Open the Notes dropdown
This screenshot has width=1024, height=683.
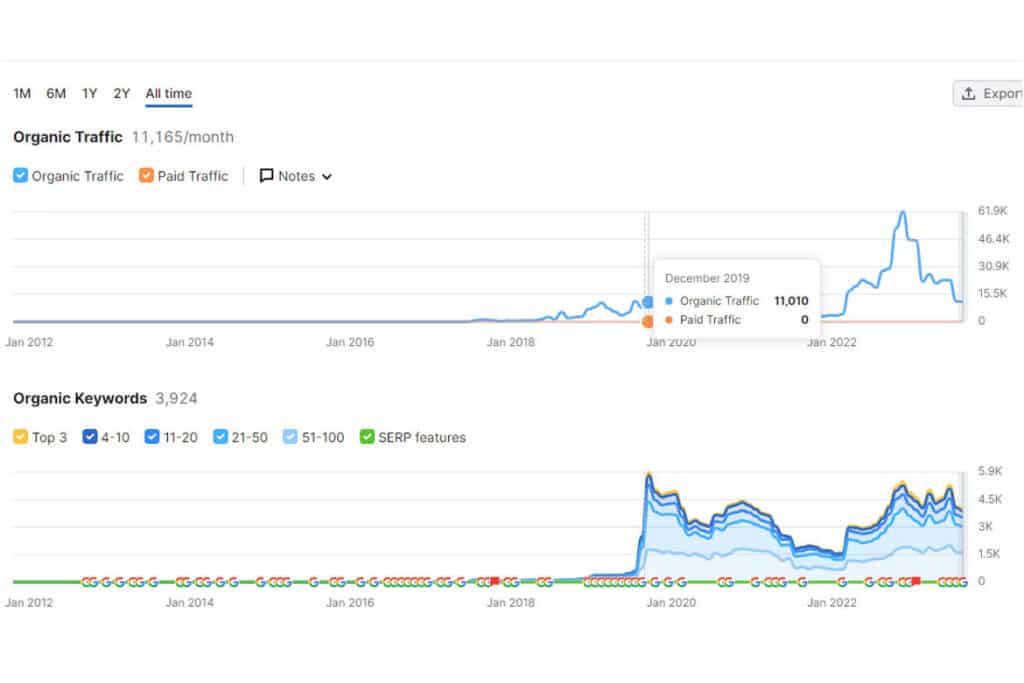[x=296, y=176]
